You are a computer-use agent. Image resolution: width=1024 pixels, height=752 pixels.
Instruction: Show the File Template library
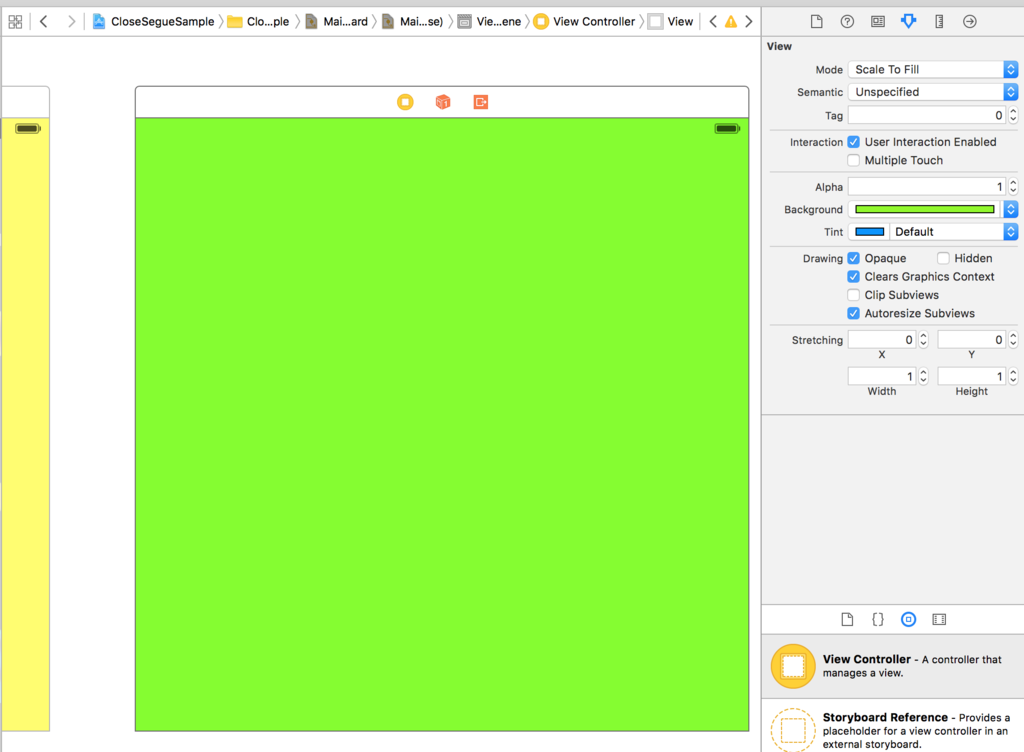tap(847, 619)
